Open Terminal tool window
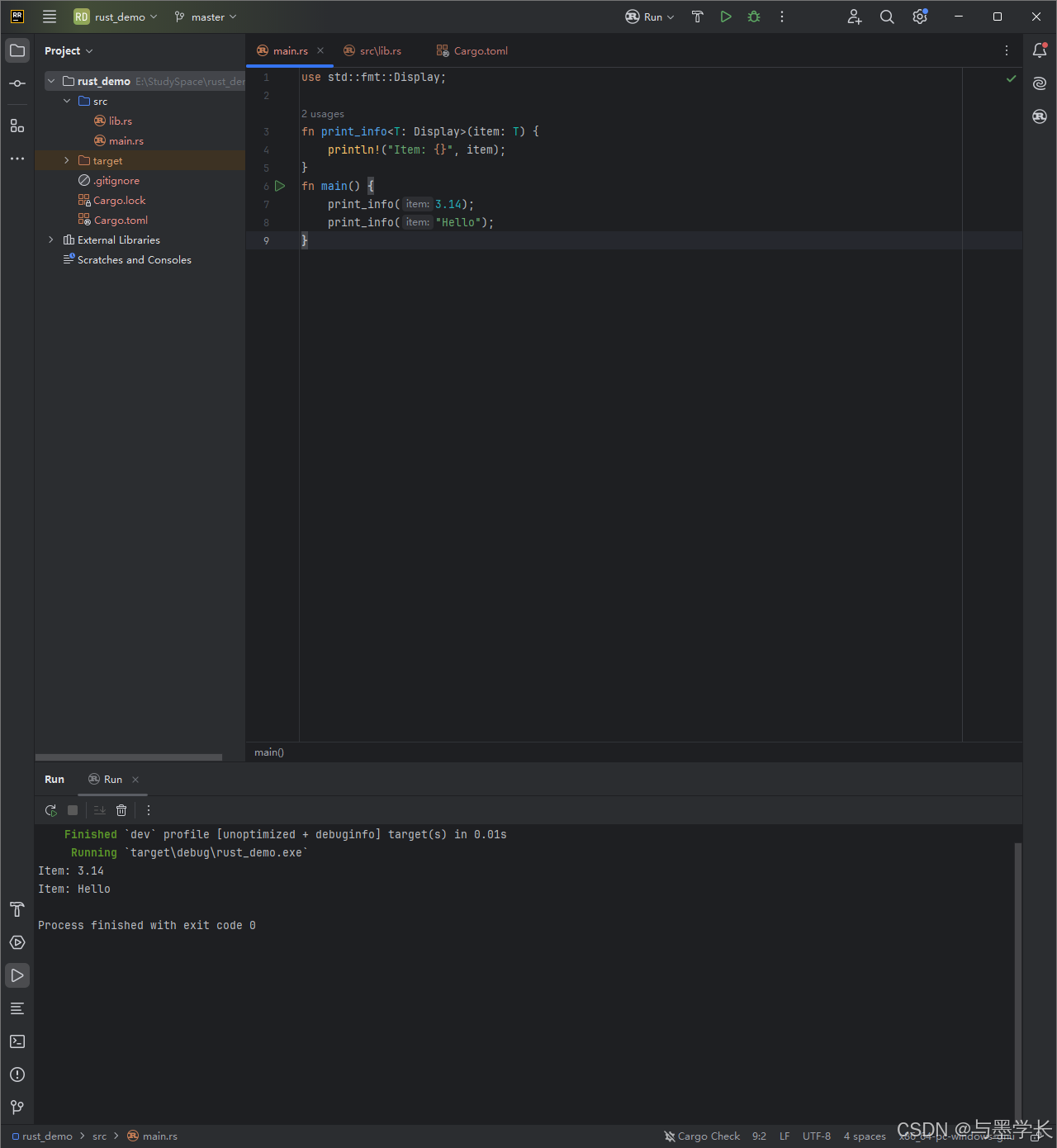This screenshot has height=1148, width=1057. point(17,1041)
